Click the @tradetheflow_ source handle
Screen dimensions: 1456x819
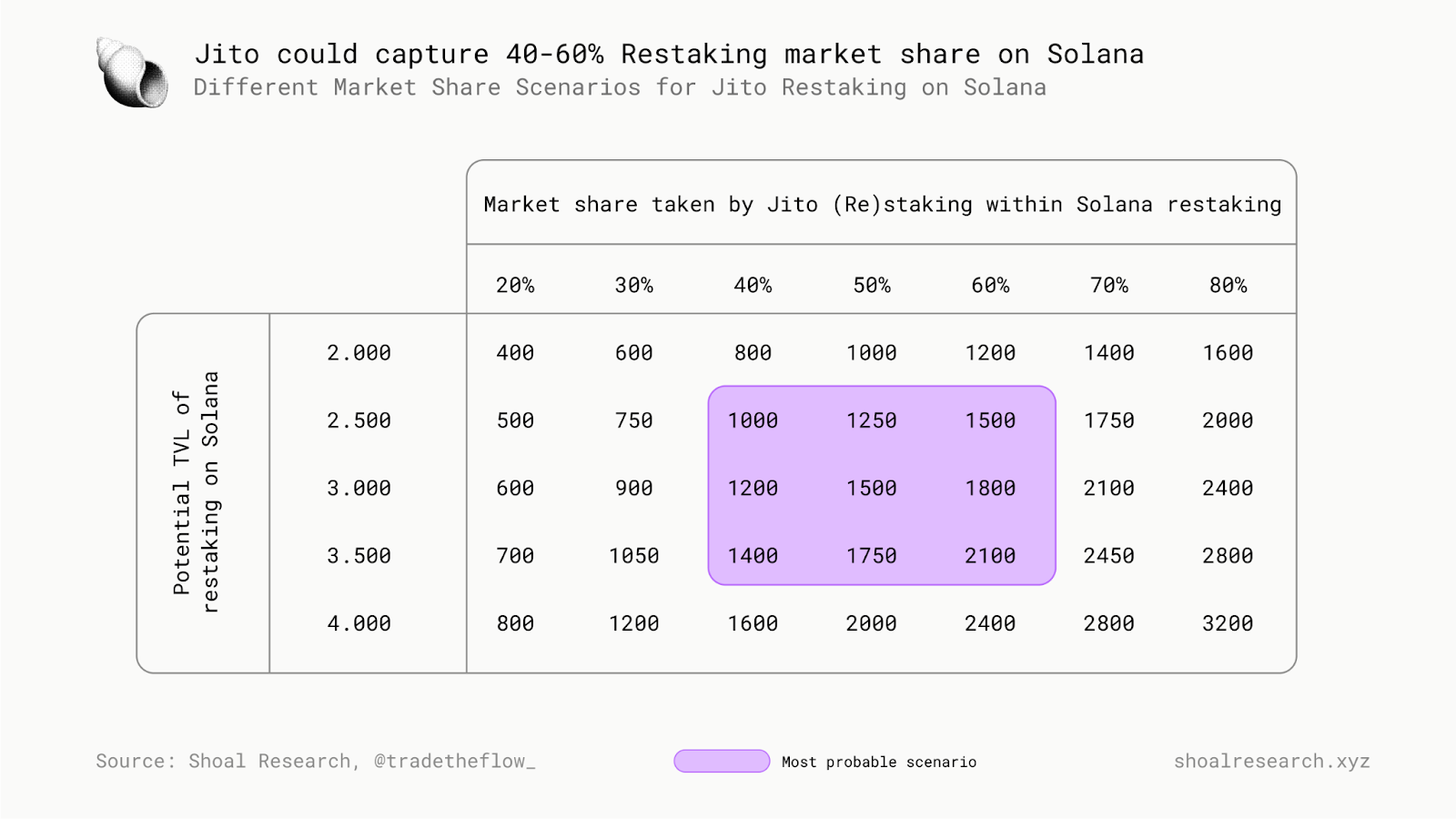[454, 762]
